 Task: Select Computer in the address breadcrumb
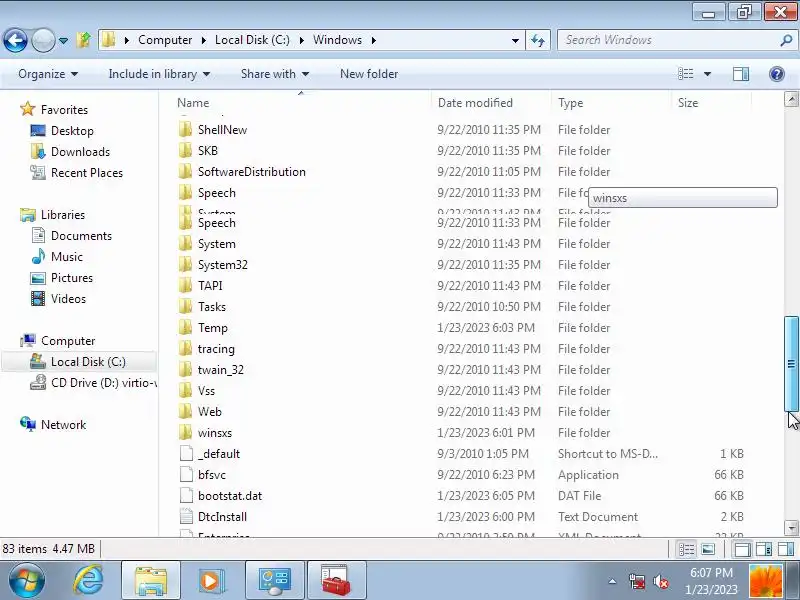click(x=165, y=40)
